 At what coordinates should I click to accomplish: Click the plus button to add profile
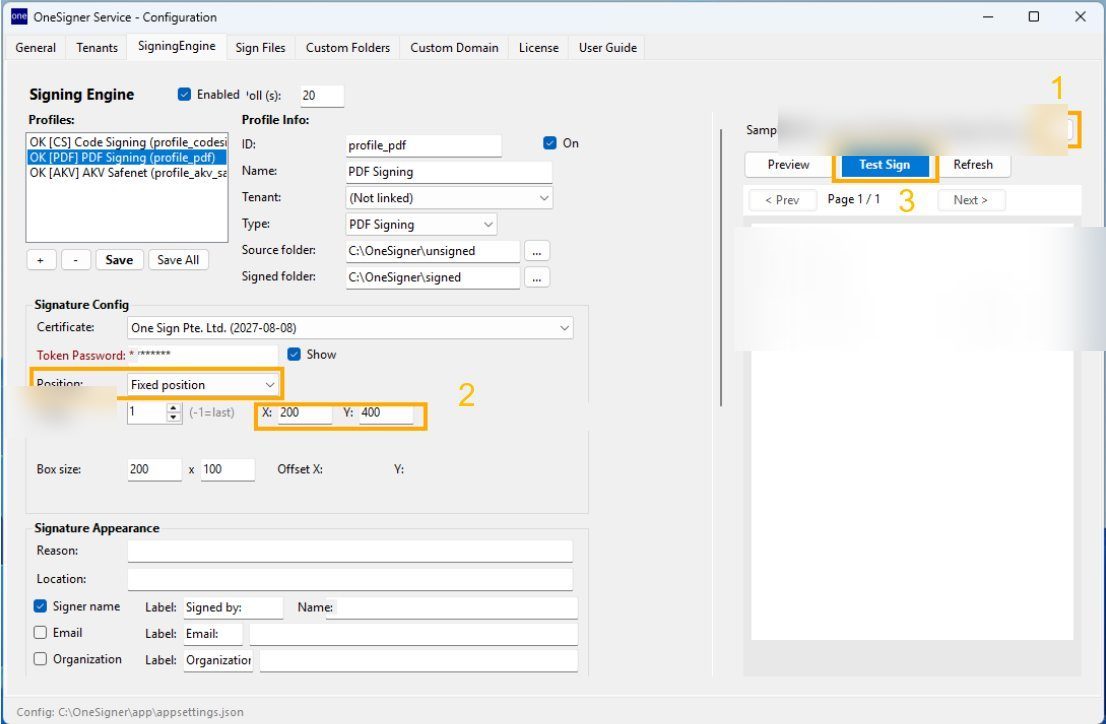point(41,260)
